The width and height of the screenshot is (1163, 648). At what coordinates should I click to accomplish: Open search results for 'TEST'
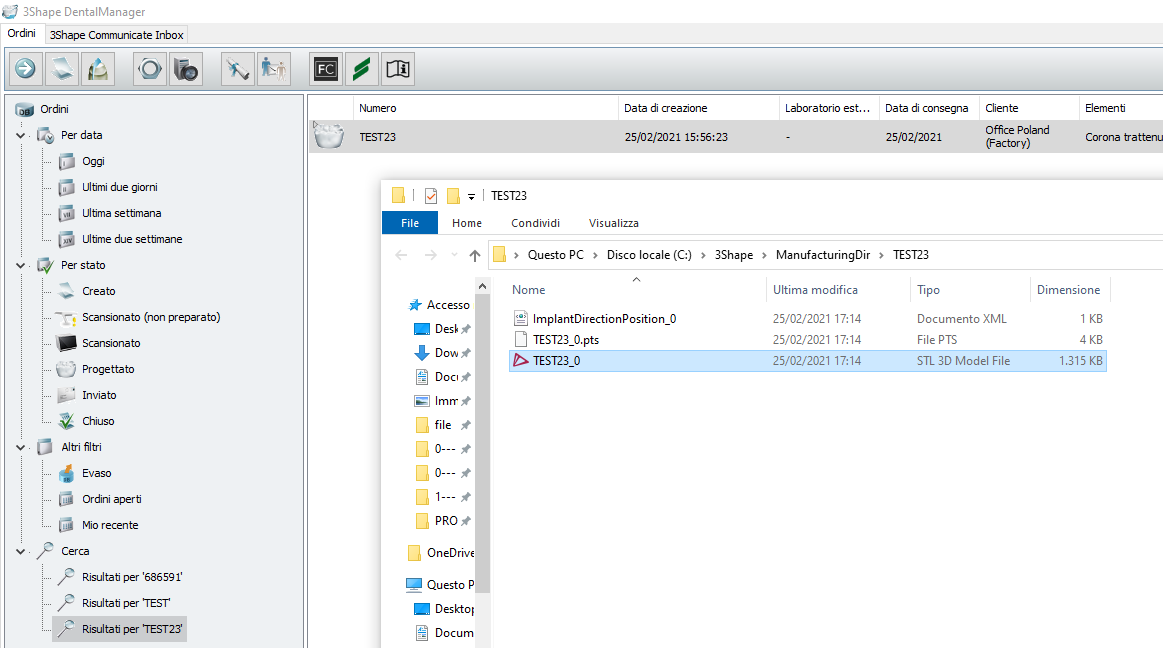[126, 603]
